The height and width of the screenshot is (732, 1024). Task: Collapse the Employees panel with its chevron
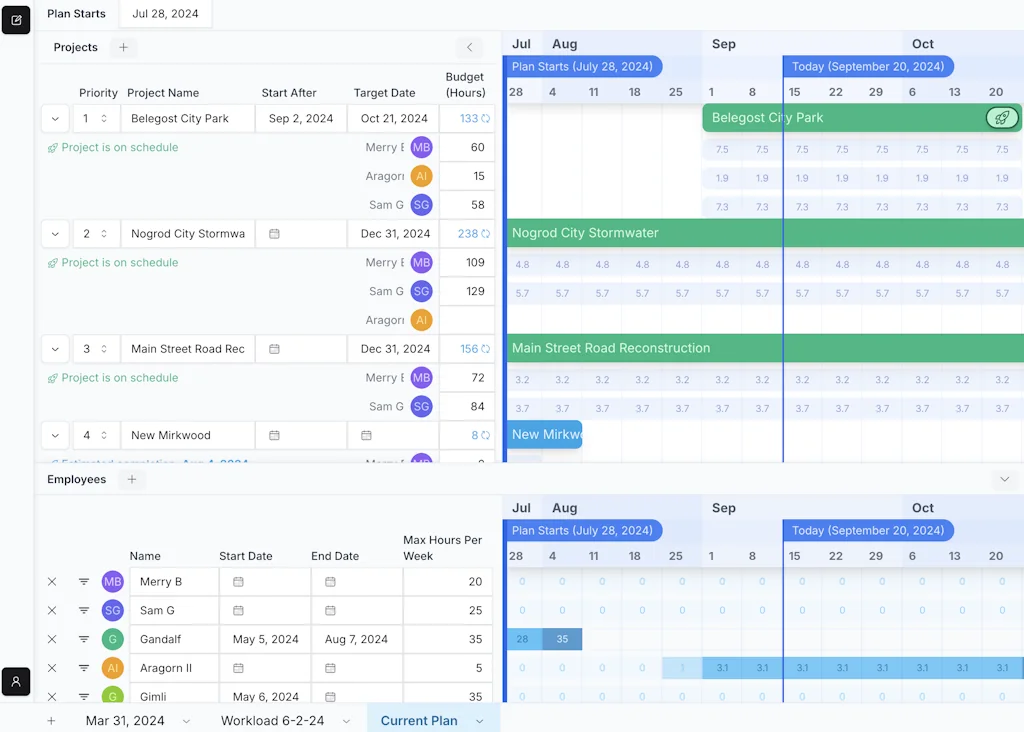1005,479
